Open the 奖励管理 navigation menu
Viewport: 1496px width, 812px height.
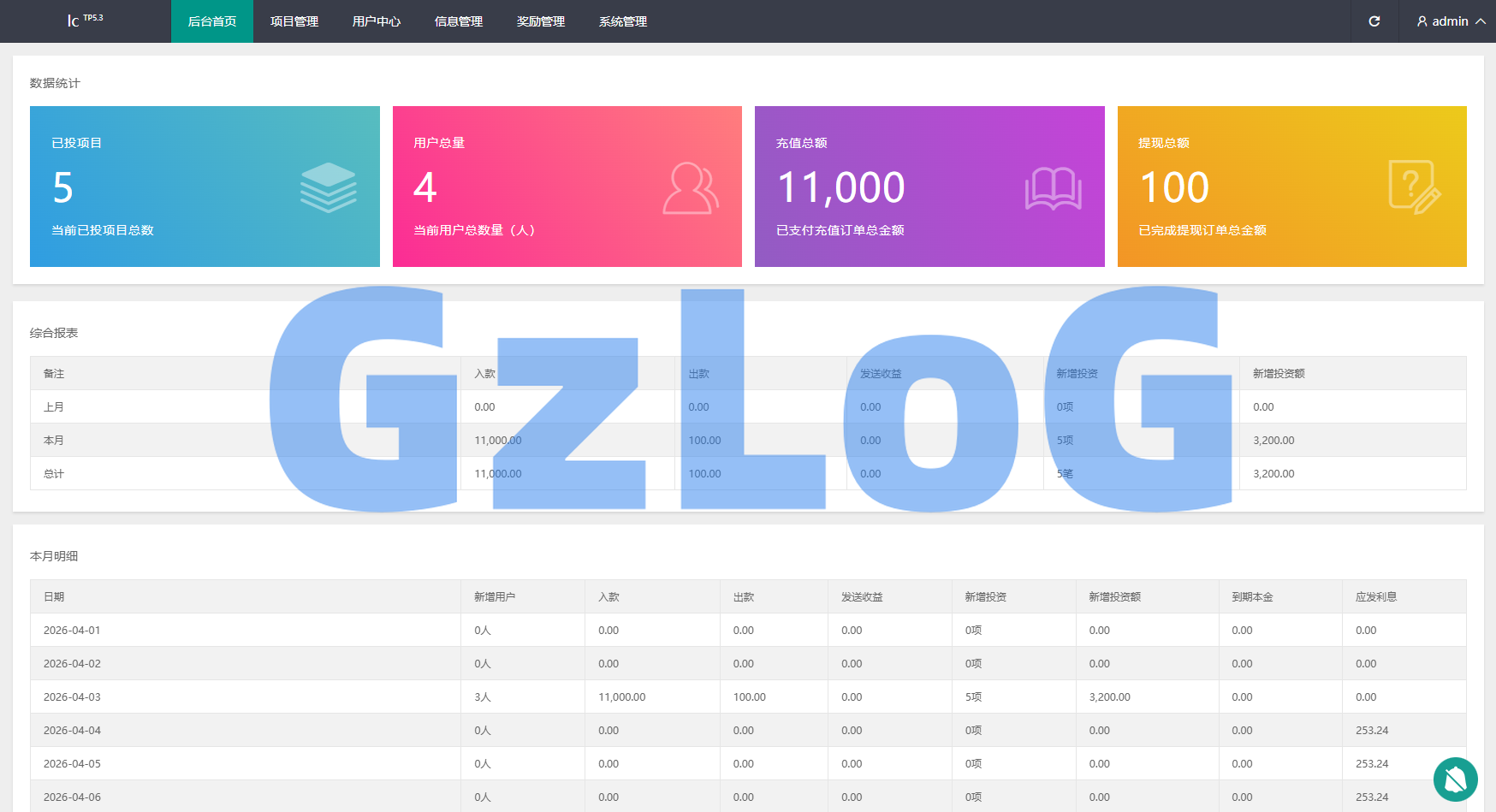[x=541, y=21]
